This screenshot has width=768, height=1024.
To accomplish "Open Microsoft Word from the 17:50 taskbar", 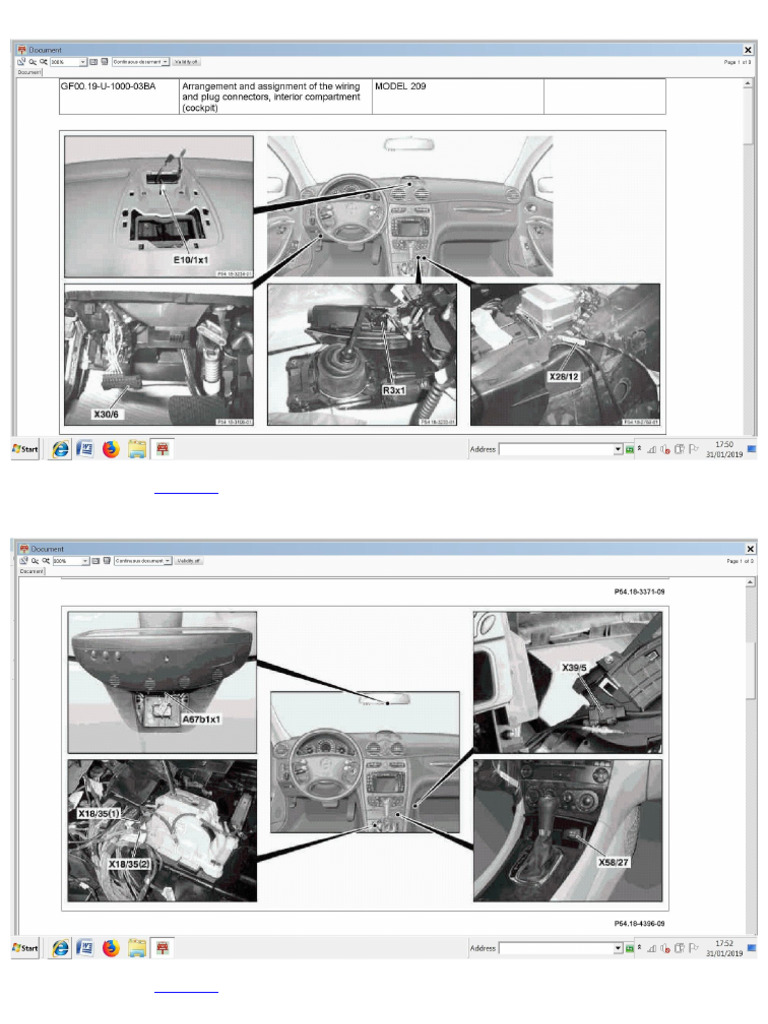I will point(85,449).
